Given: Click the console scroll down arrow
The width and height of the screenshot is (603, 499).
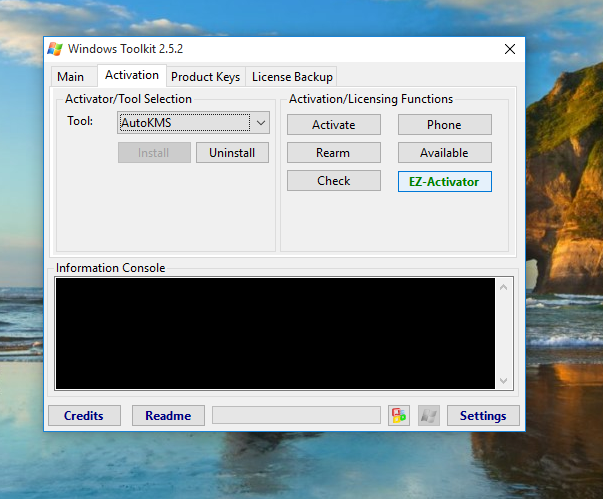Looking at the screenshot, I should 503,381.
